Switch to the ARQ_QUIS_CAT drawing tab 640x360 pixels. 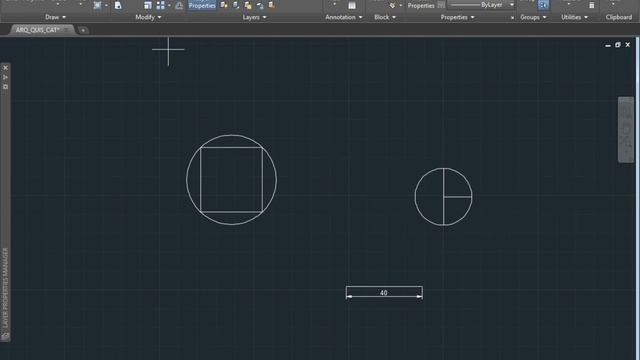click(x=38, y=30)
